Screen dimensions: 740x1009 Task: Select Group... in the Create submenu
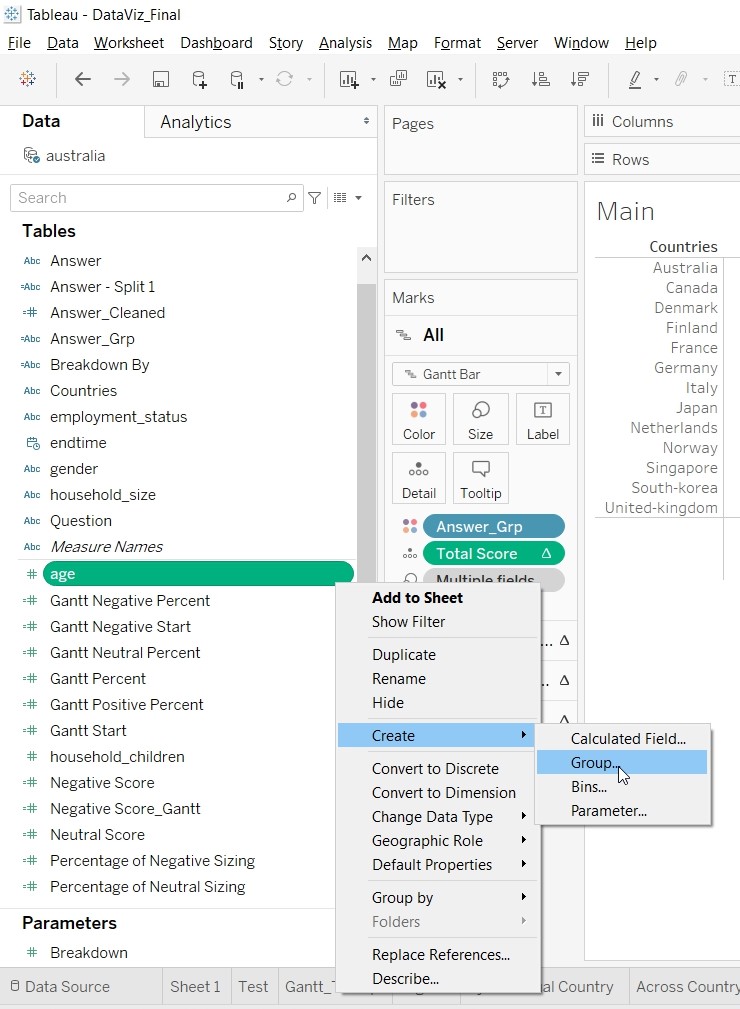[595, 762]
